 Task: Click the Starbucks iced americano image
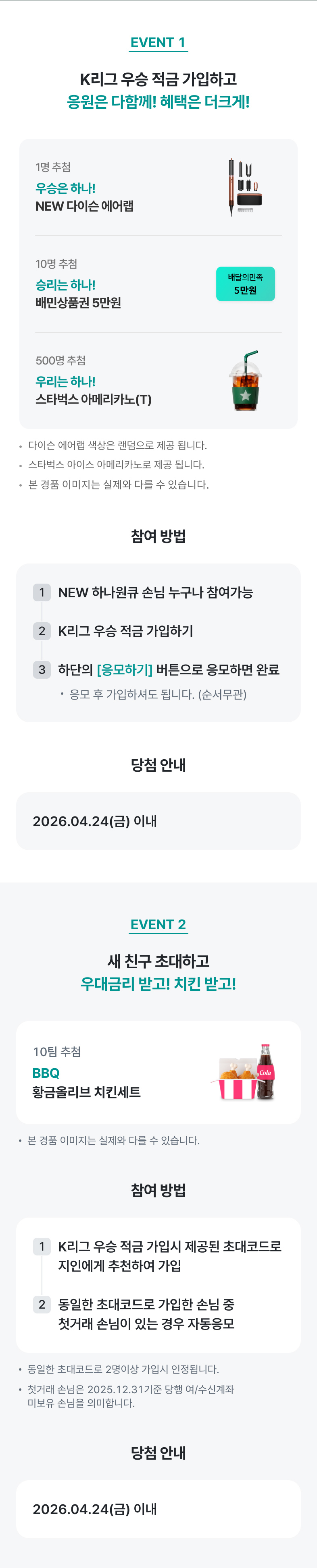(x=245, y=381)
